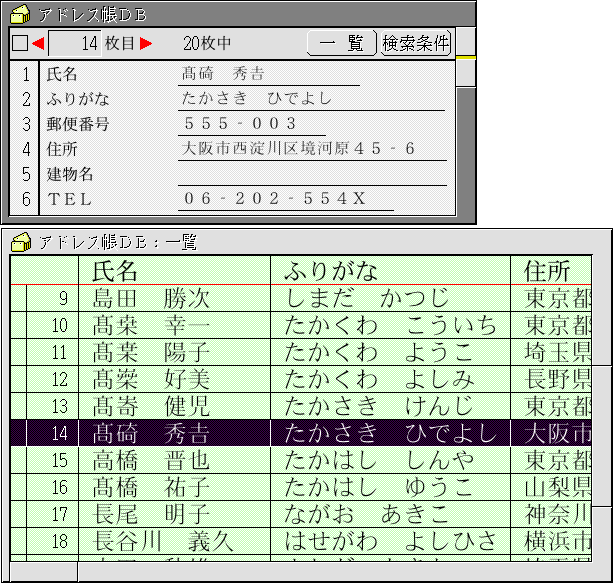Viewport: 613px width, 583px height.
Task: Open the 一覧 list view button
Action: (x=341, y=43)
